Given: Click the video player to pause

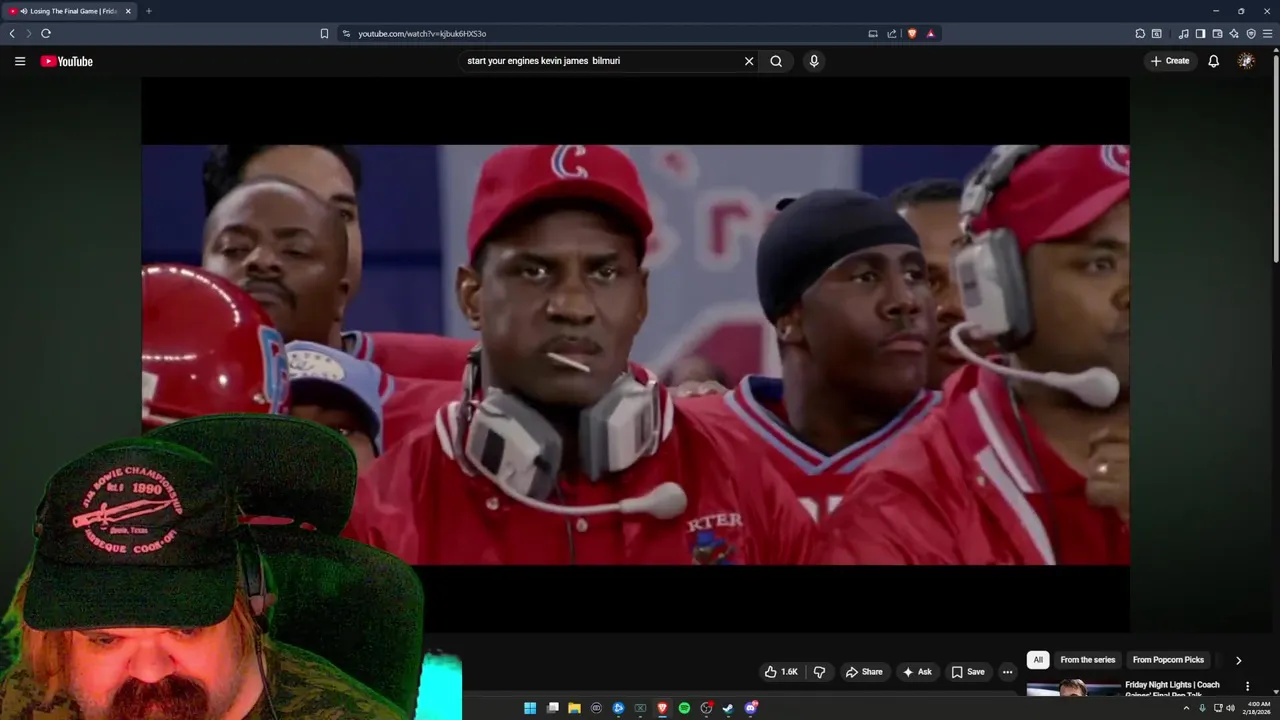Looking at the screenshot, I should [635, 355].
